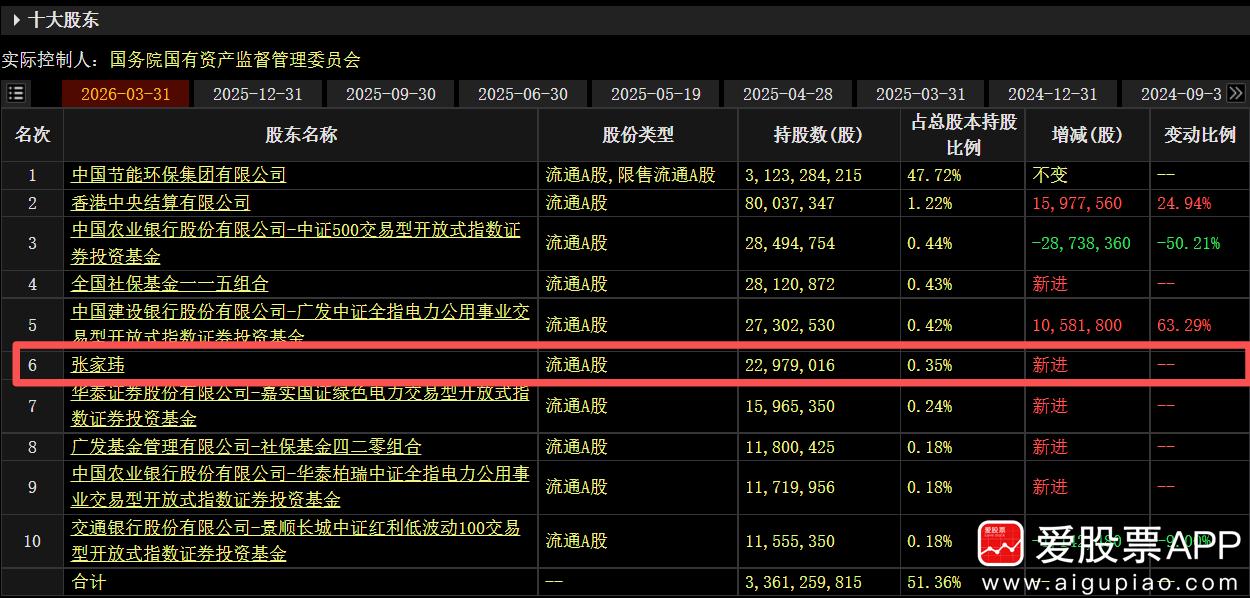
Task: Select the 2026-03-31 date tab
Action: [x=125, y=94]
